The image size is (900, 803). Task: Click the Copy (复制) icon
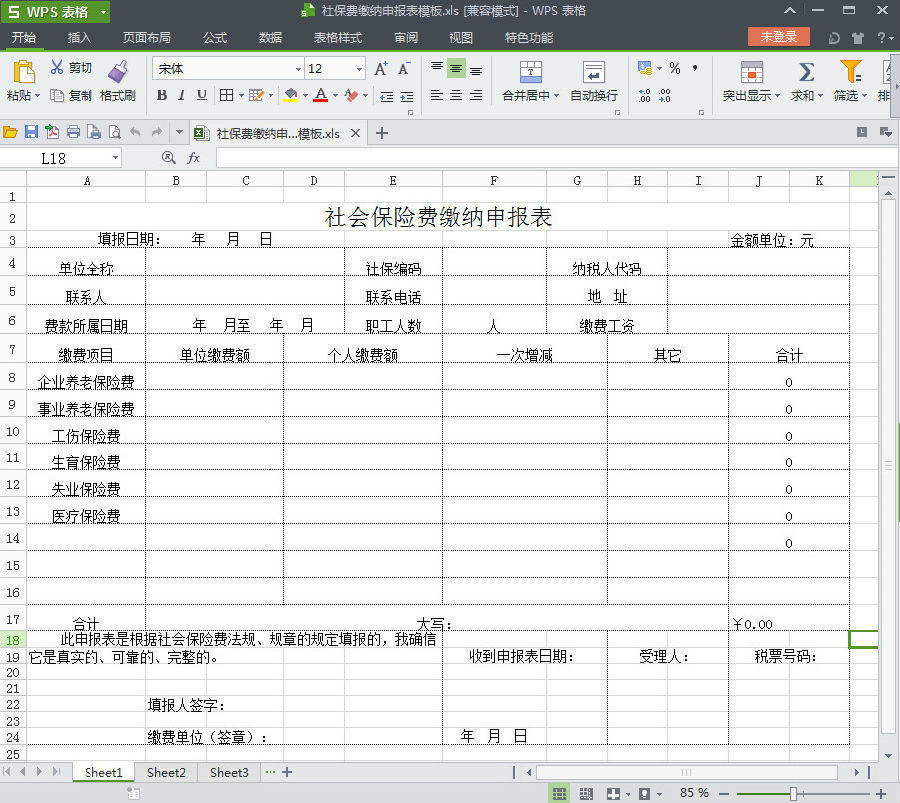click(57, 95)
